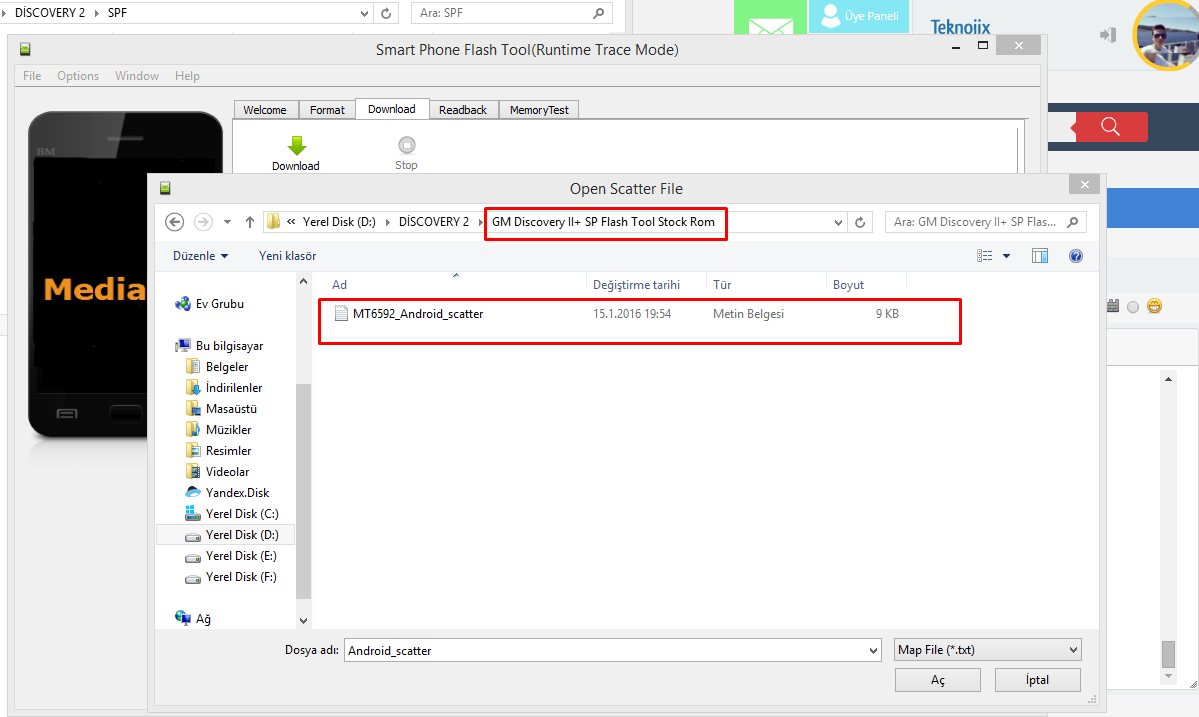Click the green Download arrow icon
The width and height of the screenshot is (1199, 717).
pos(296,146)
